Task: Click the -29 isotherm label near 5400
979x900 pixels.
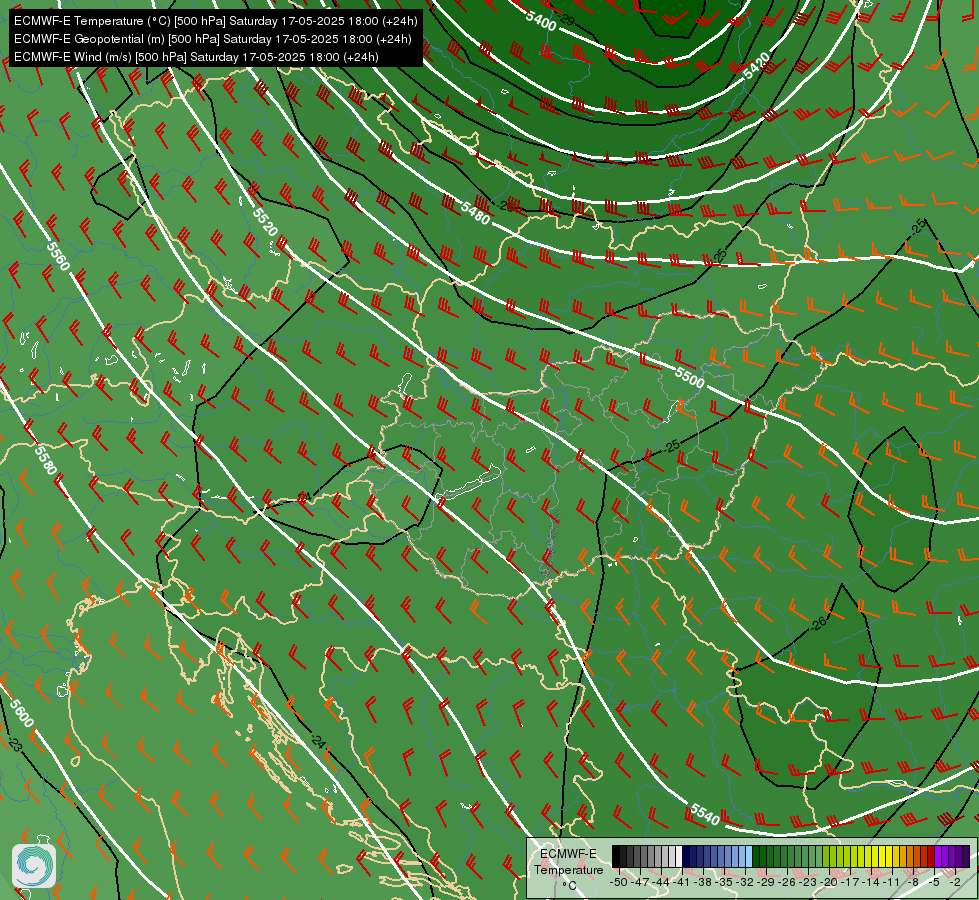Action: [566, 19]
